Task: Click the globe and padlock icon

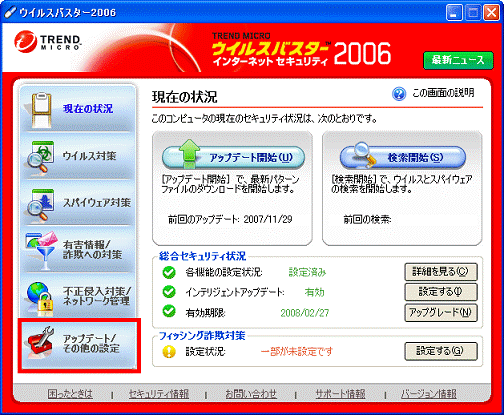Action: 41,298
